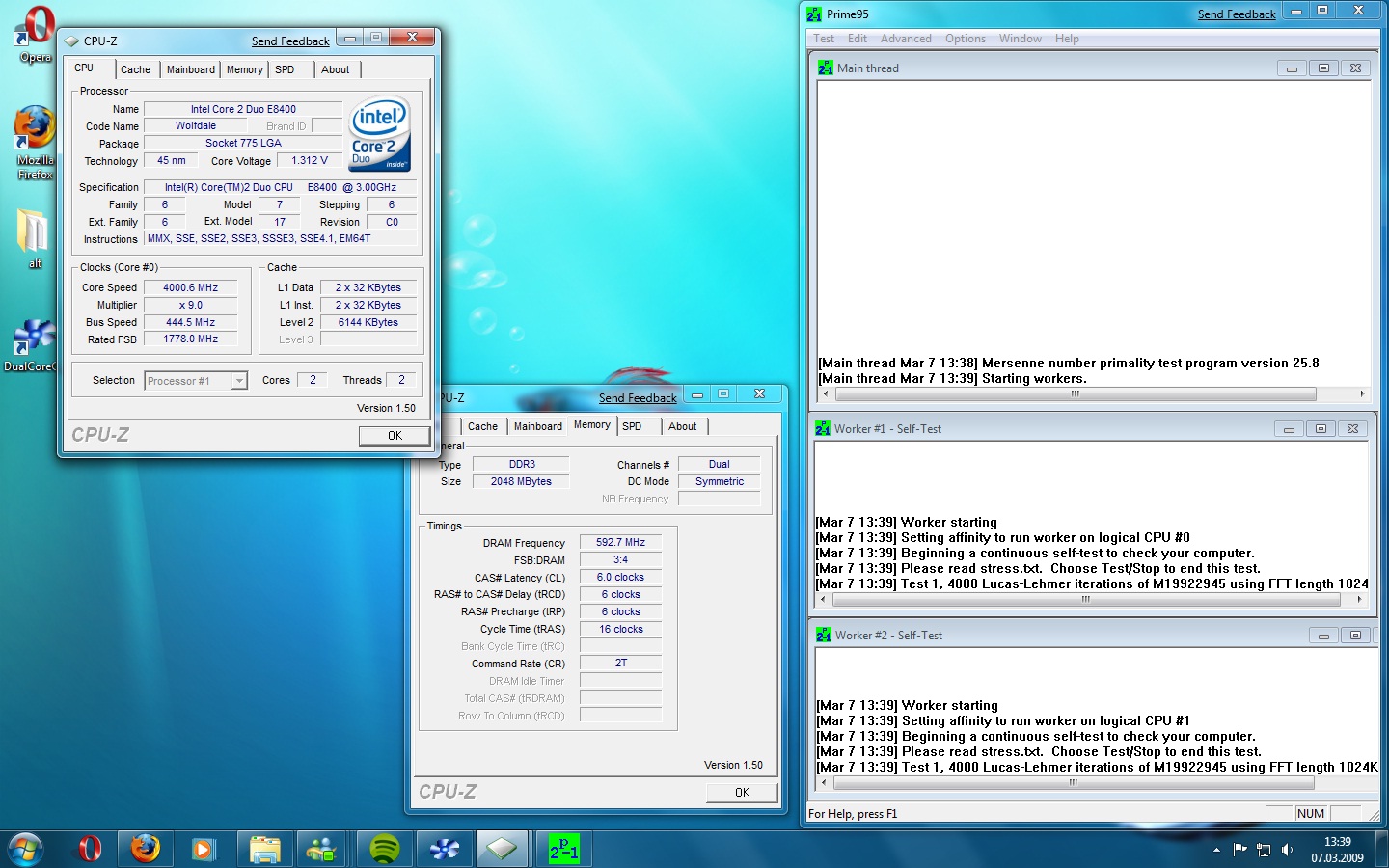Click the Worker #2 window icon
This screenshot has width=1389, height=868.
pos(824,635)
